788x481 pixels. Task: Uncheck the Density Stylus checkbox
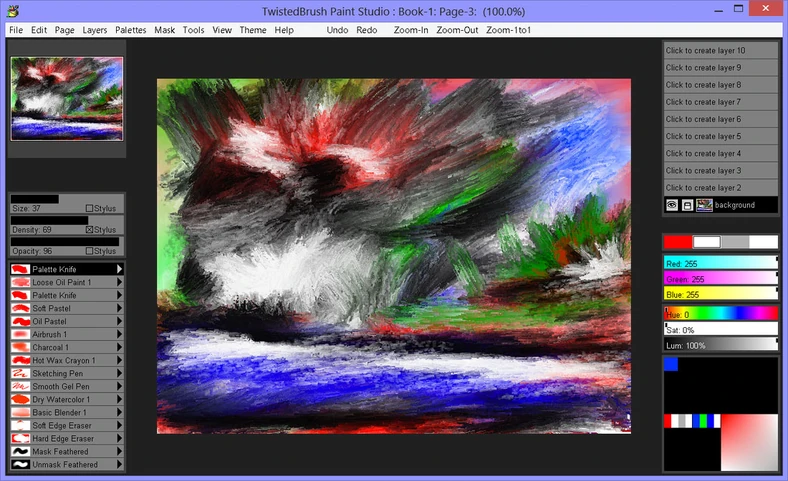[89, 230]
